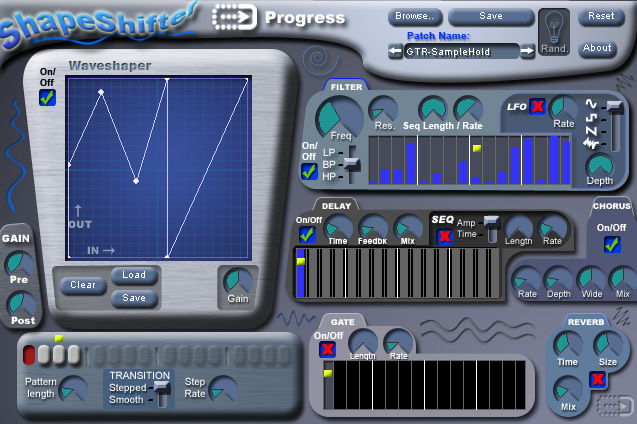Click the Rand. lightbulb randomize icon

tap(554, 32)
